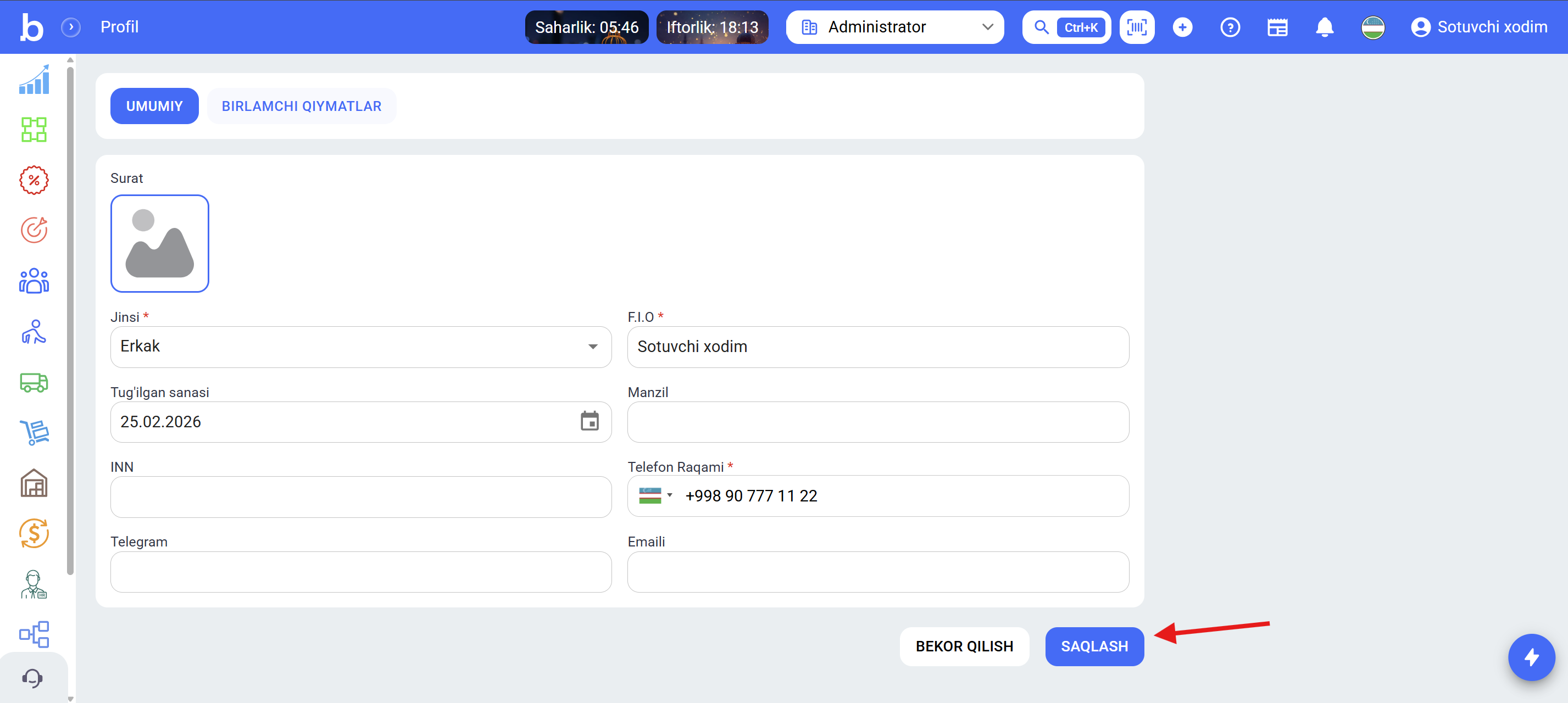Screen dimensions: 1568x703
Task: Expand phone country flag selector
Action: point(655,495)
